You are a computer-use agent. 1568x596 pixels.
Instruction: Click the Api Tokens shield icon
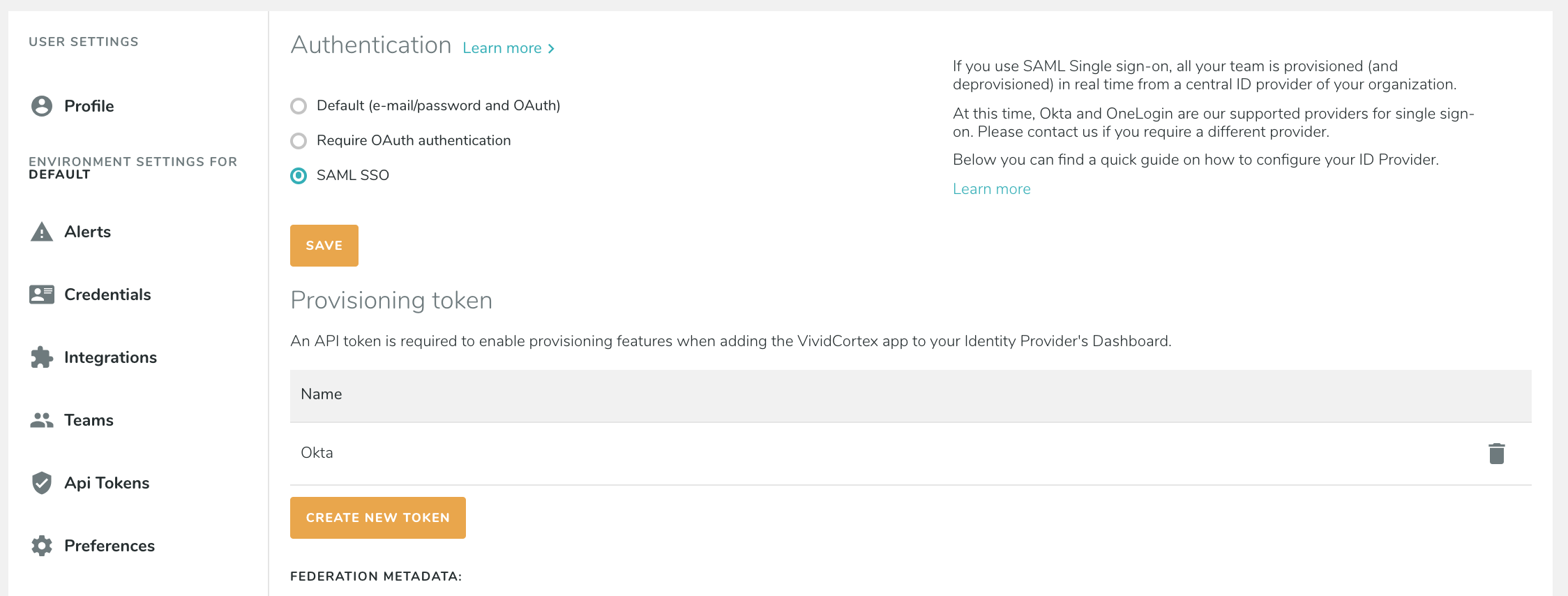[x=42, y=483]
